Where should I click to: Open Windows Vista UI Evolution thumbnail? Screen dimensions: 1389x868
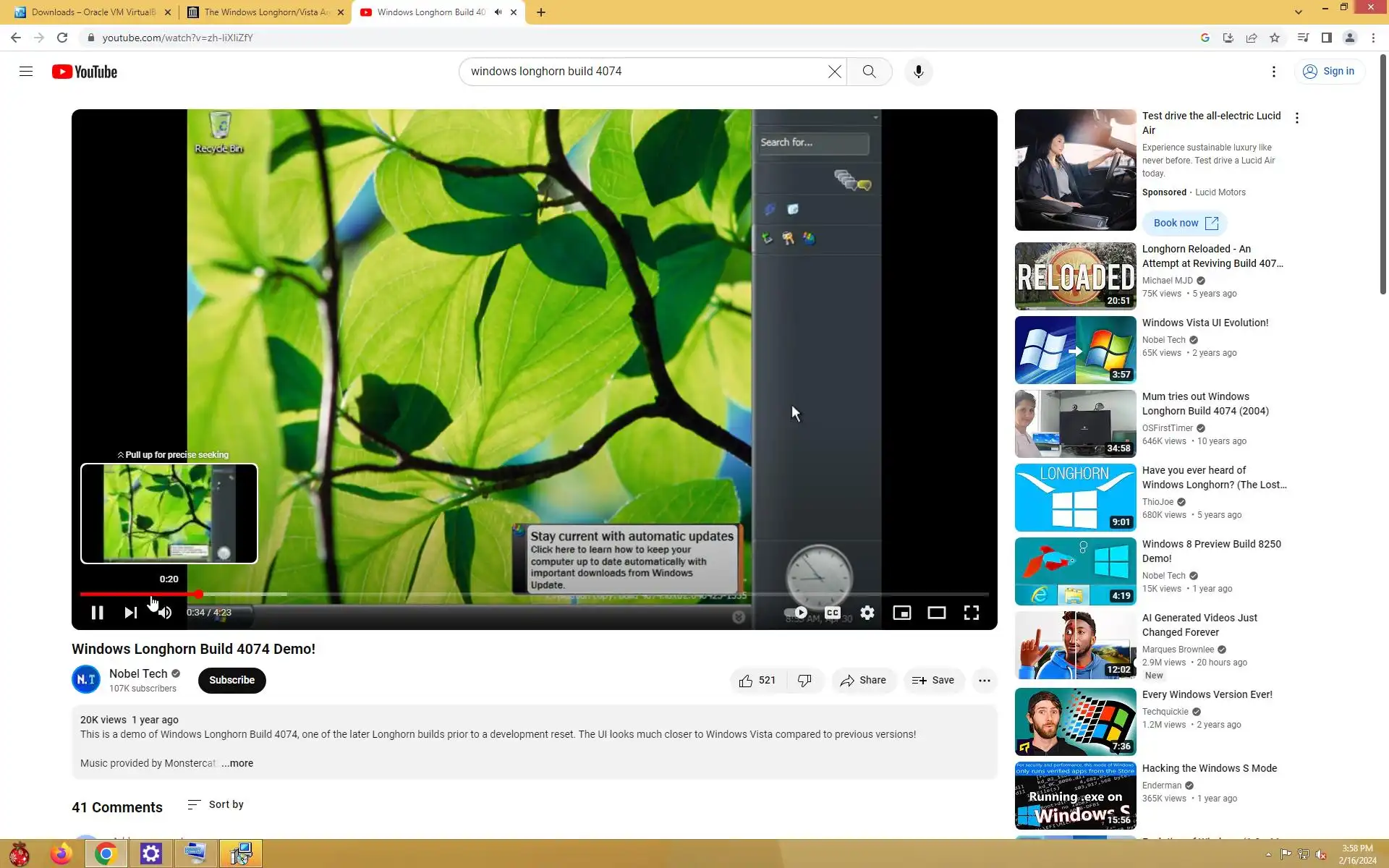(1075, 350)
